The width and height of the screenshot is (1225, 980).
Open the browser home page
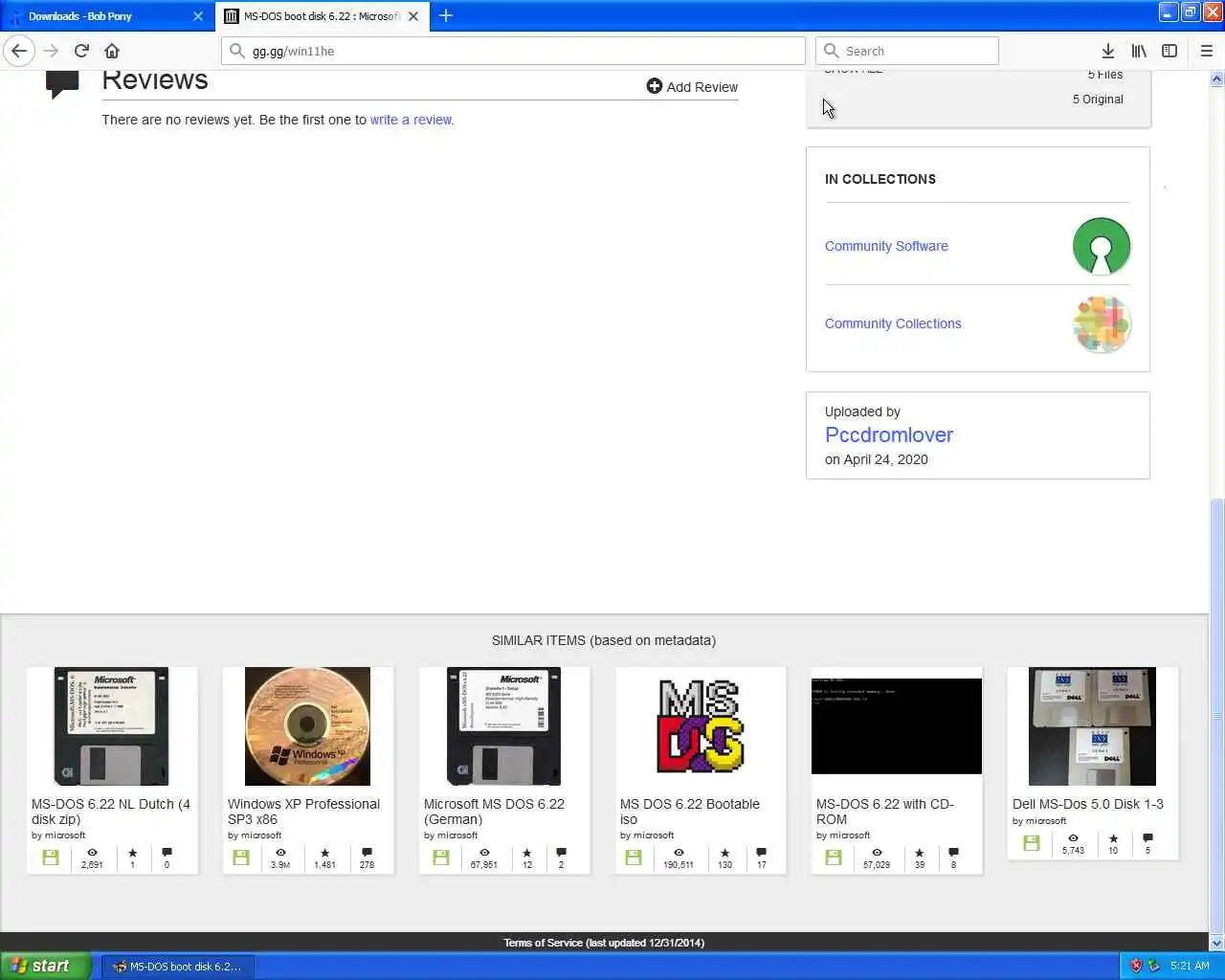click(x=112, y=51)
